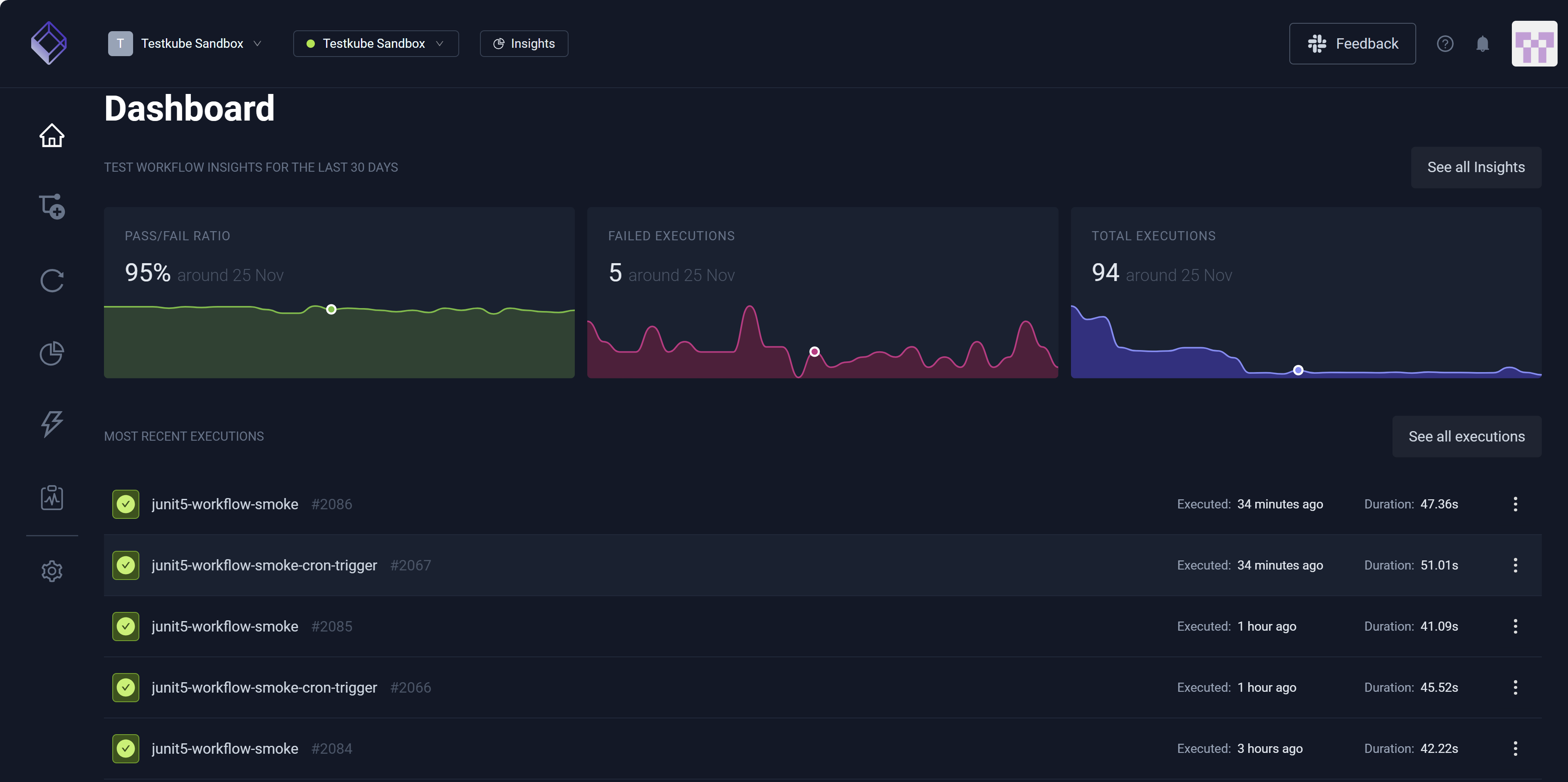Select the Triggers lightning icon
Image resolution: width=1568 pixels, height=782 pixels.
click(52, 424)
